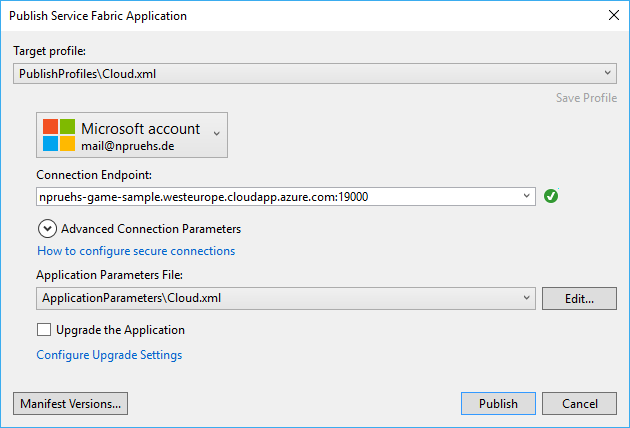The width and height of the screenshot is (630, 428).
Task: Click Edit button for parameters file
Action: click(579, 298)
